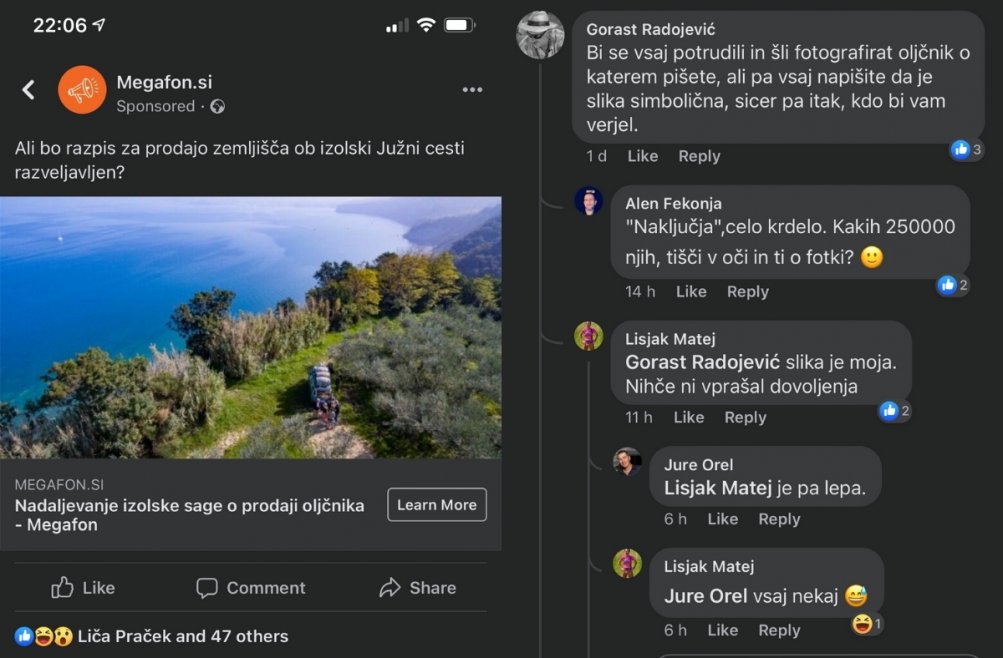Viewport: 1003px width, 658px height.
Task: Select the MEGAFON.SI source label
Action: (x=59, y=484)
